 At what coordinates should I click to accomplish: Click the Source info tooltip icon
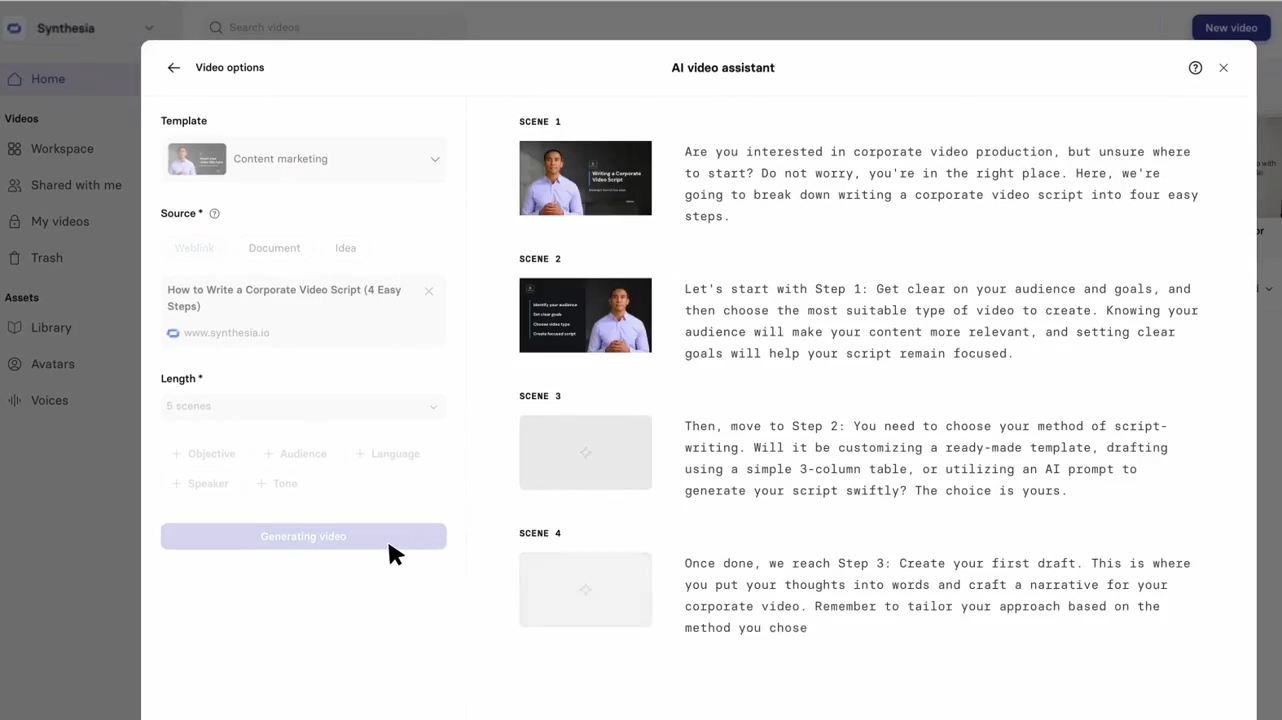pyautogui.click(x=214, y=214)
